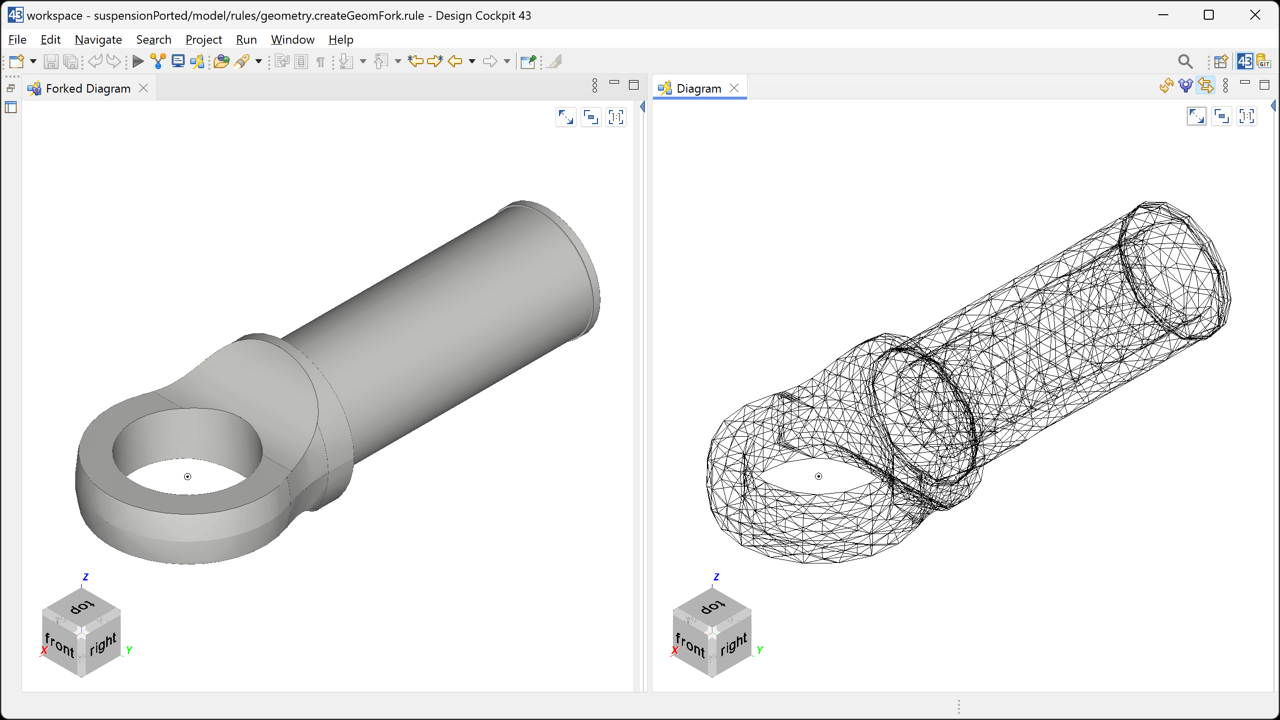This screenshot has width=1280, height=720.
Task: Click the Back navigation arrow
Action: (455, 62)
